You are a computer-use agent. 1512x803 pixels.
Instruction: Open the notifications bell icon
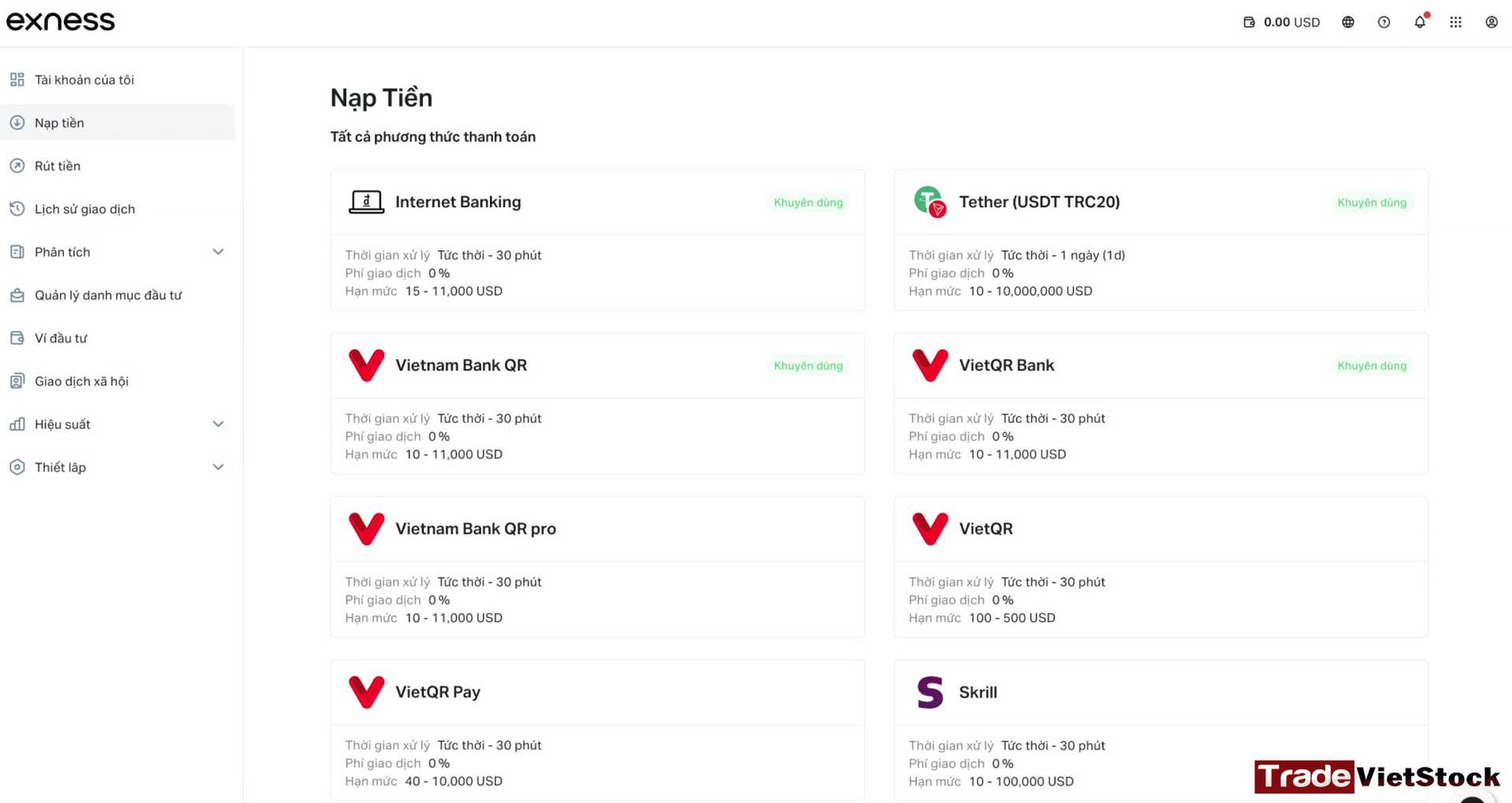1420,22
